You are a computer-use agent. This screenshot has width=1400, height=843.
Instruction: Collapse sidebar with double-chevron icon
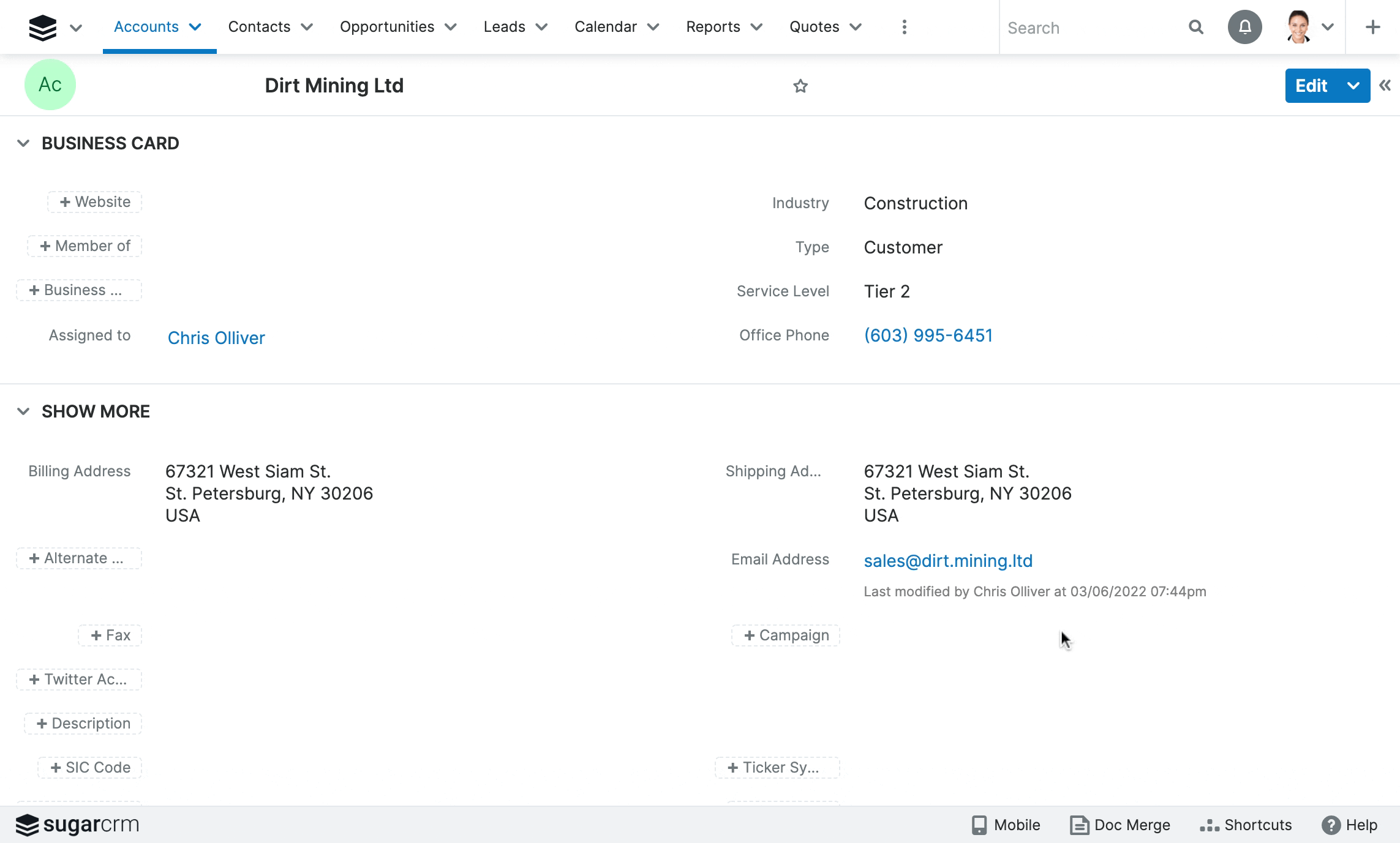[1385, 86]
